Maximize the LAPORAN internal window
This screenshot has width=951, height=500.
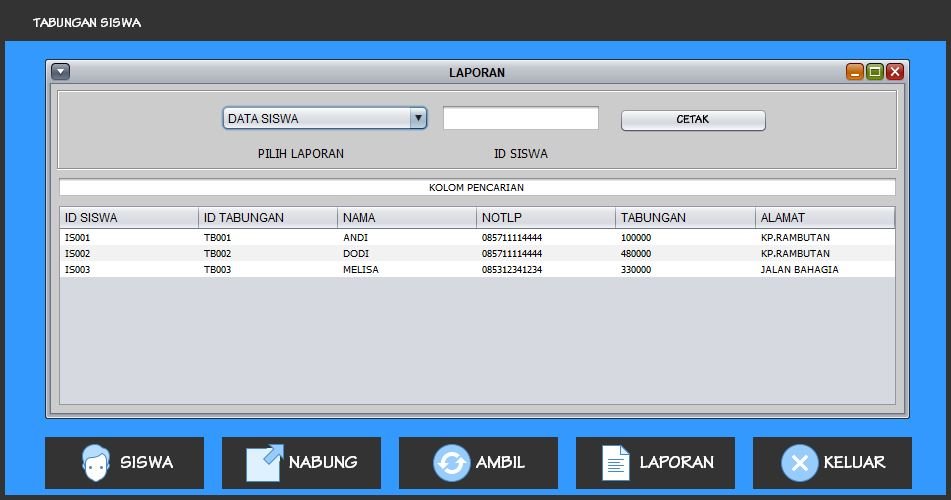coord(875,72)
